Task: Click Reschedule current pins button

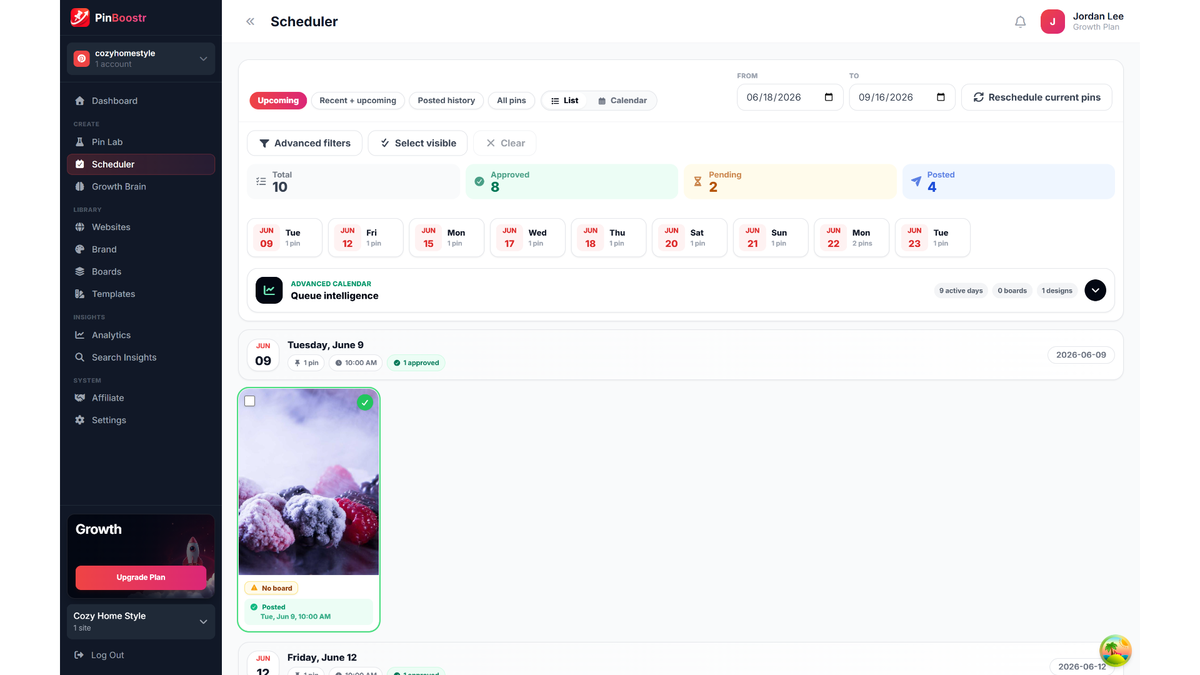Action: pos(1037,97)
